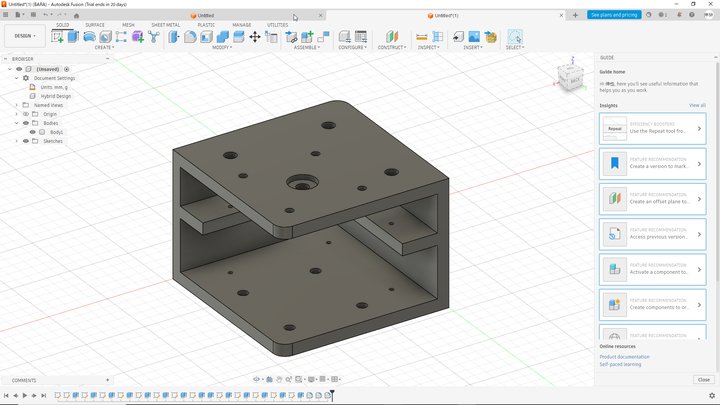
Task: Open the DESIGN workspace dropdown
Action: [x=25, y=36]
